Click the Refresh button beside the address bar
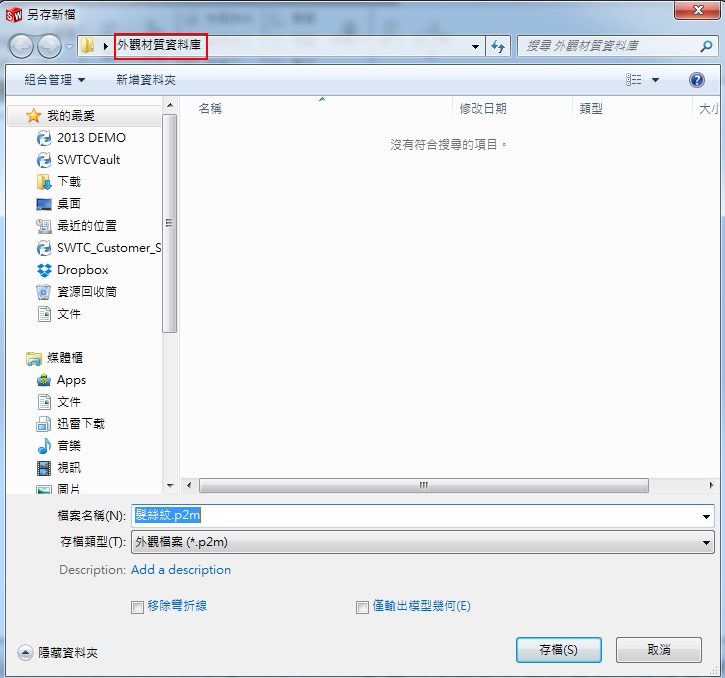 499,46
